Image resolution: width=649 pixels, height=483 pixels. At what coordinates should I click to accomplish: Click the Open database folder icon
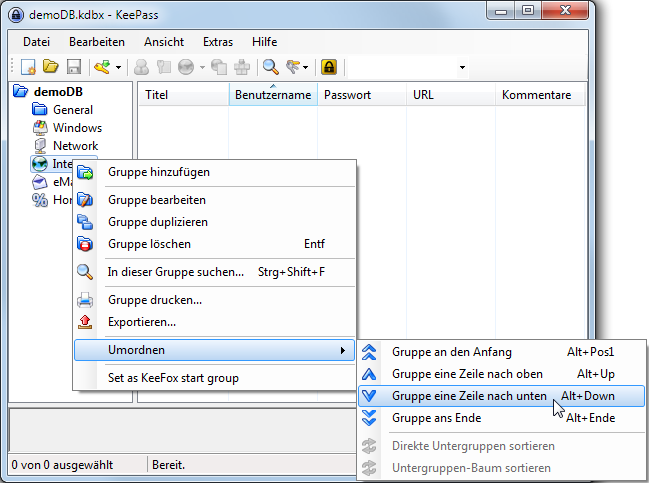coord(51,68)
